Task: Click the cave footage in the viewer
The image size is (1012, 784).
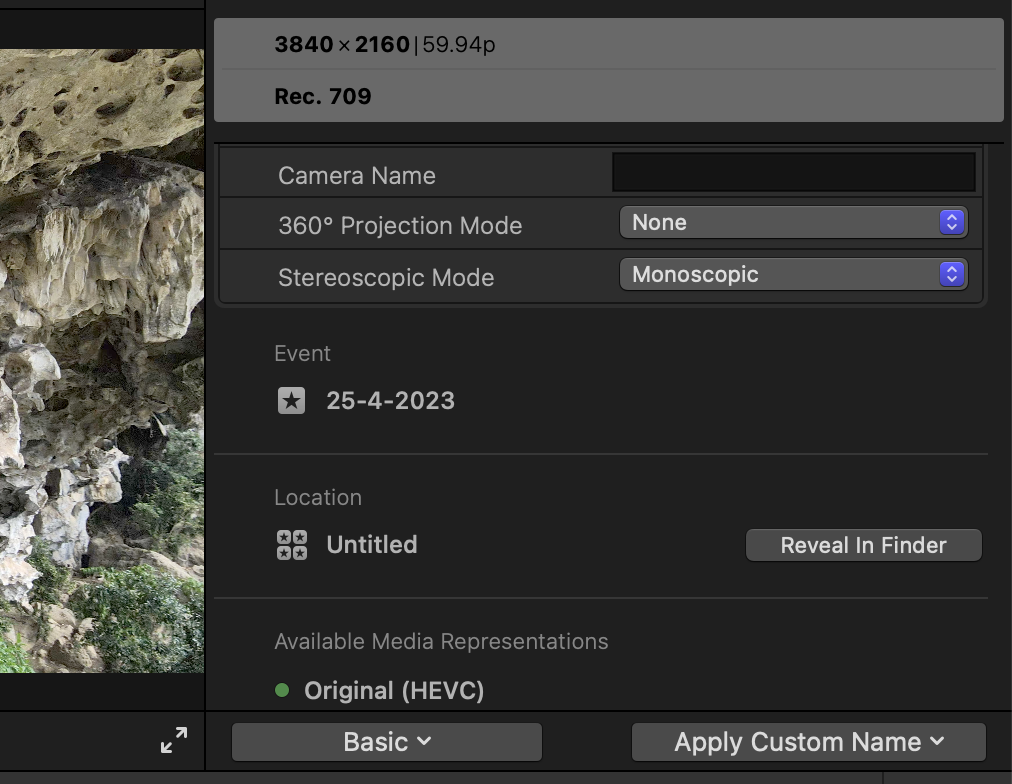Action: click(x=100, y=360)
